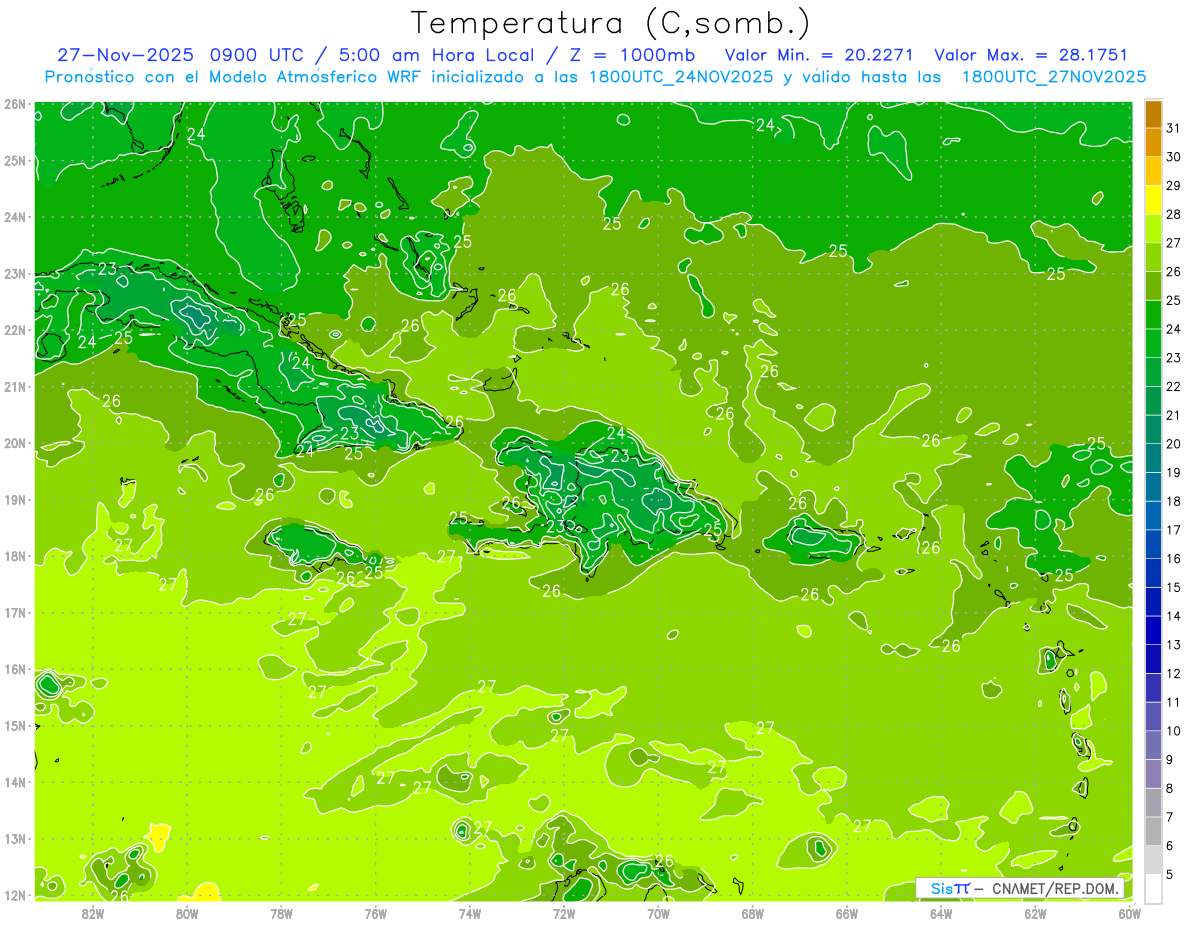This screenshot has width=1200, height=927.
Task: Click the legend swatch between 18 and 19
Action: coord(1153,486)
